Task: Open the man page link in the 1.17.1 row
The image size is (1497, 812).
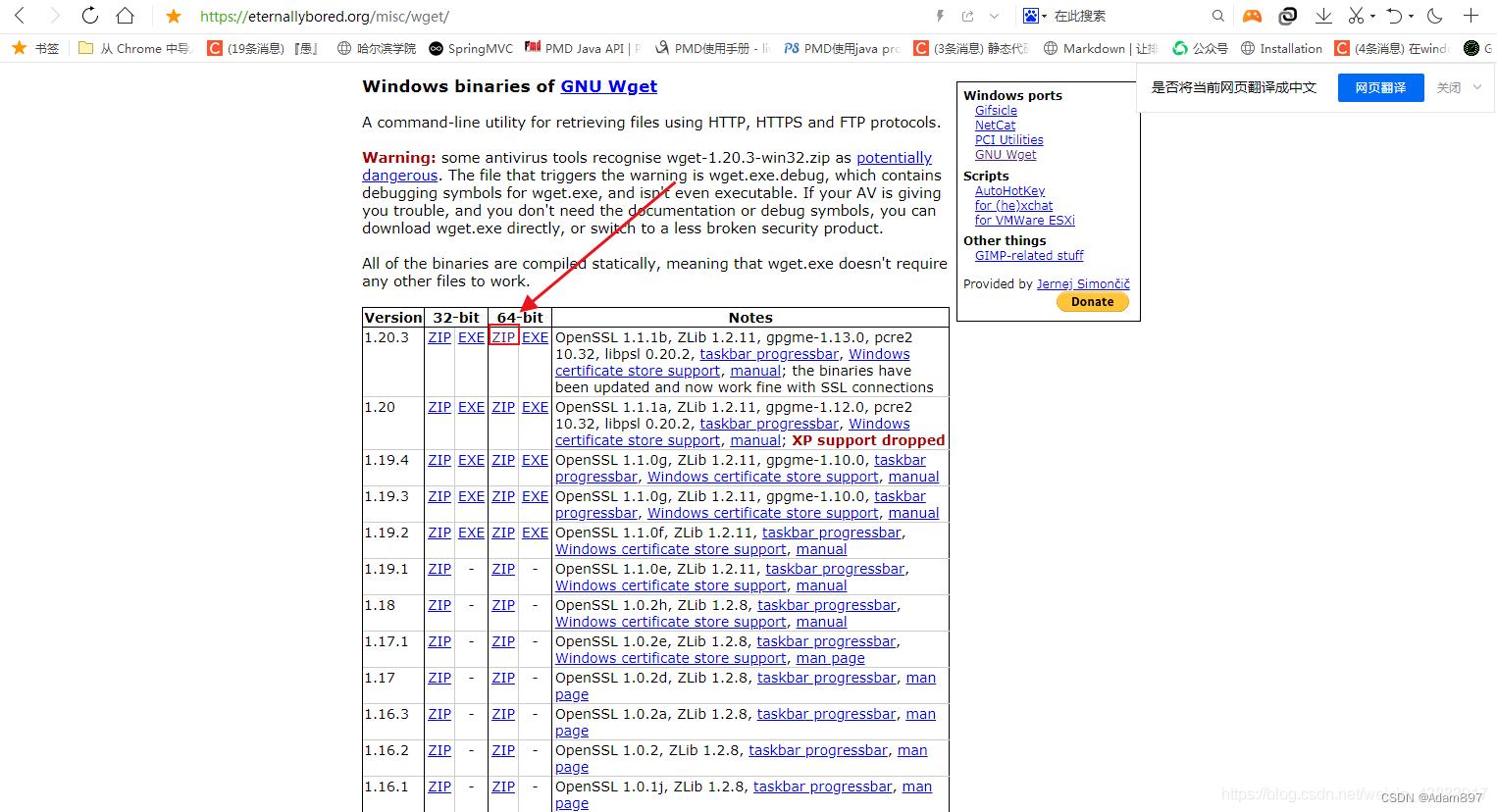Action: pyautogui.click(x=830, y=658)
